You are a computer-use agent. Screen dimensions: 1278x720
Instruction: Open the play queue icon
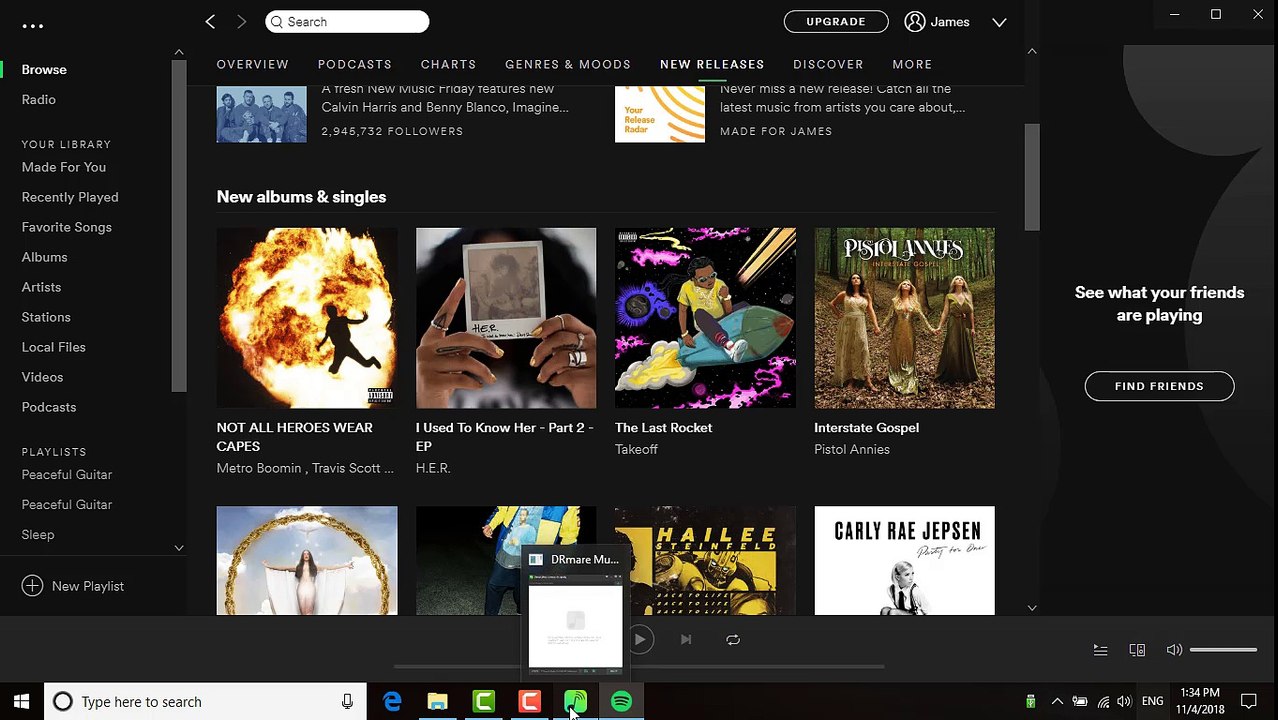(x=1100, y=650)
